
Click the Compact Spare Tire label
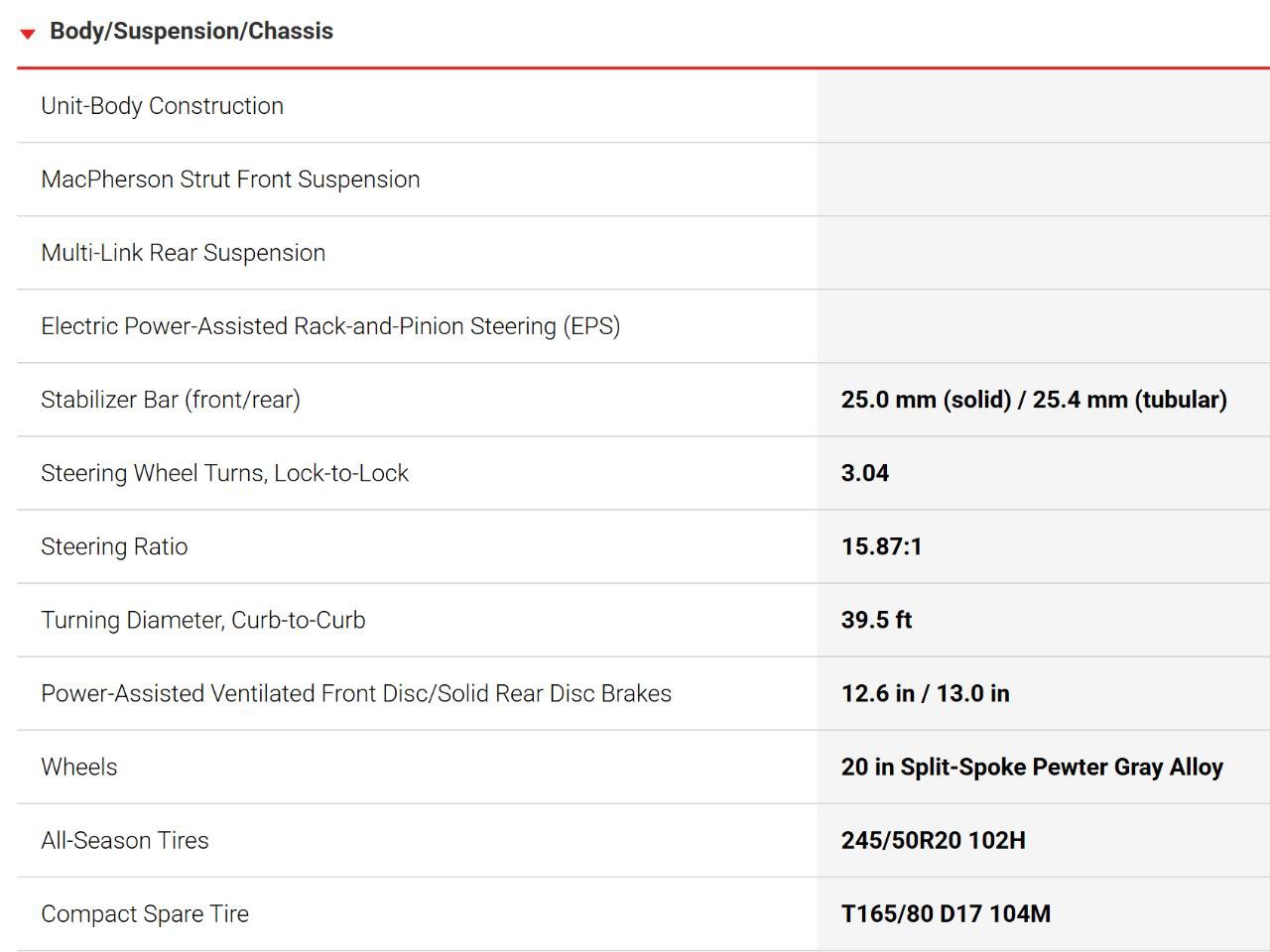pyautogui.click(x=145, y=913)
